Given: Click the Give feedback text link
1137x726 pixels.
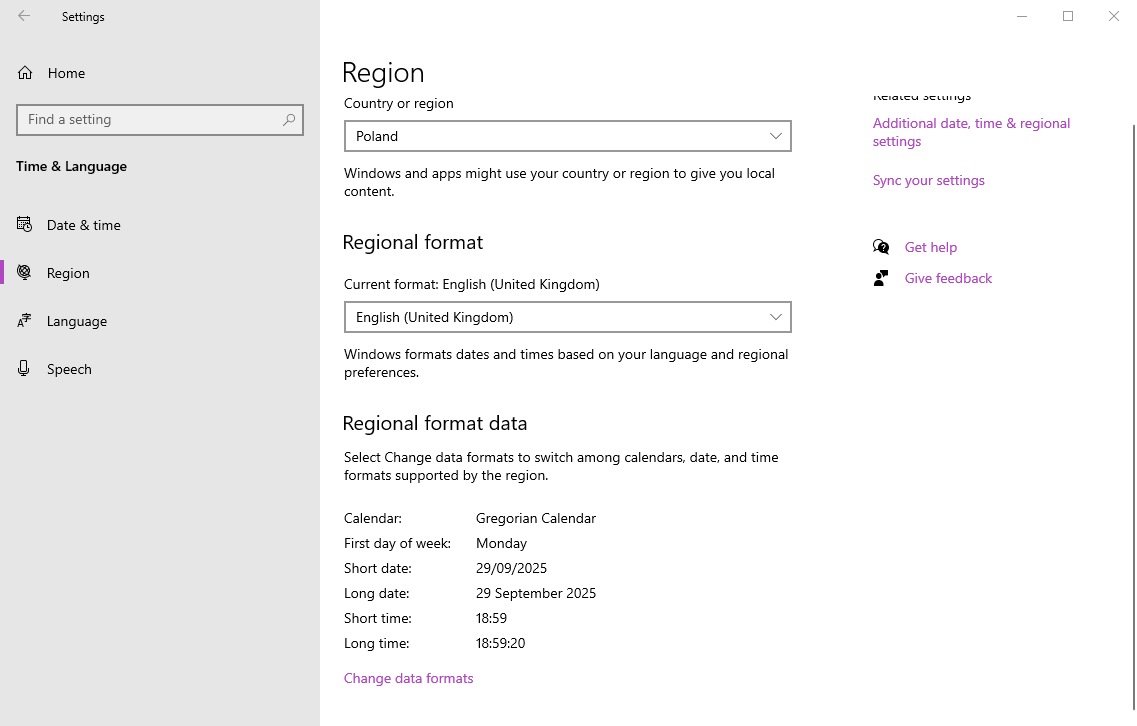Looking at the screenshot, I should [x=948, y=278].
